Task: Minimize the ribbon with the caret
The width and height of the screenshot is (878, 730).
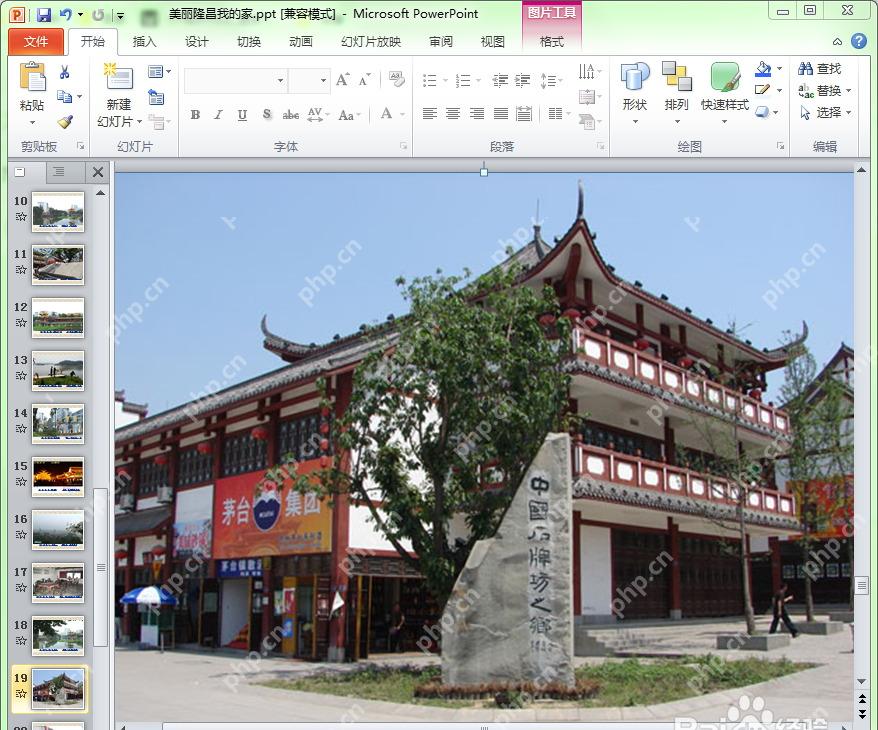Action: pos(838,41)
